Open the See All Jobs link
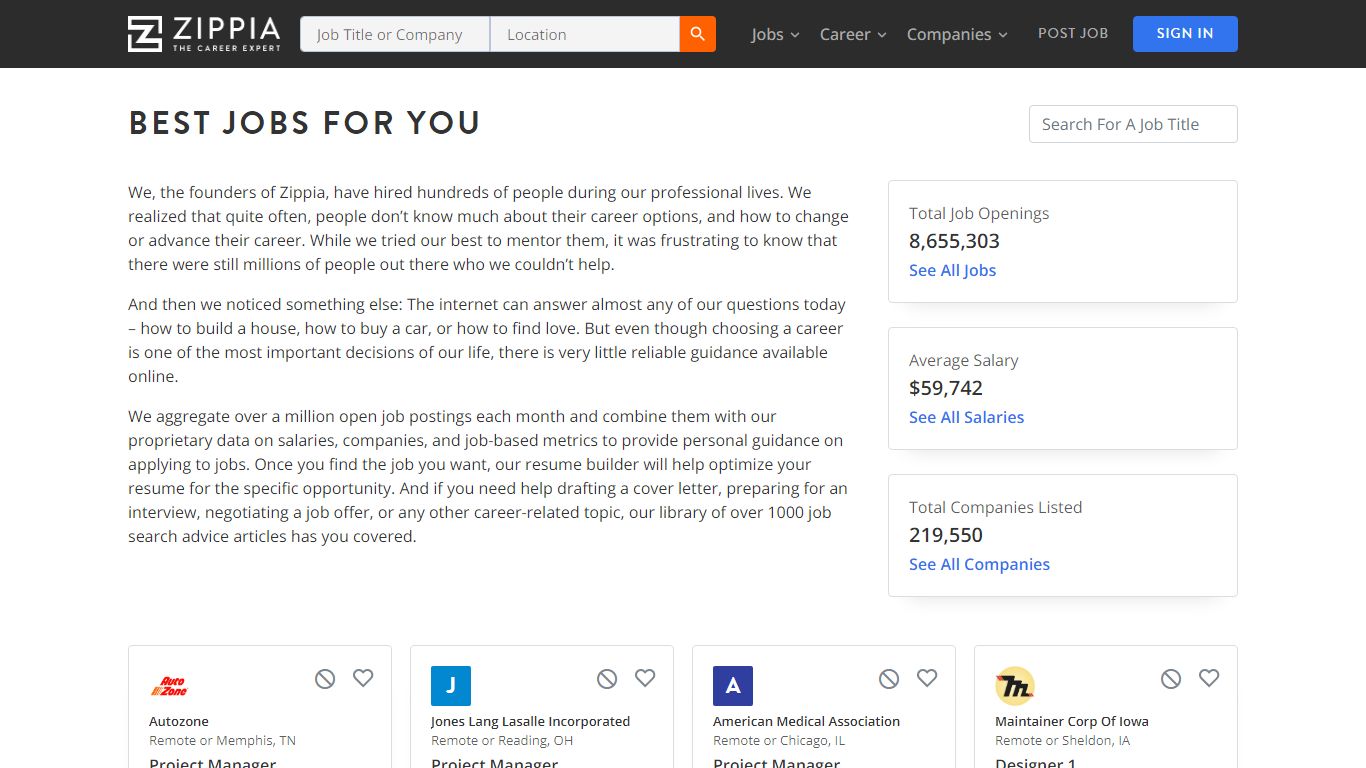The image size is (1366, 768). [952, 270]
